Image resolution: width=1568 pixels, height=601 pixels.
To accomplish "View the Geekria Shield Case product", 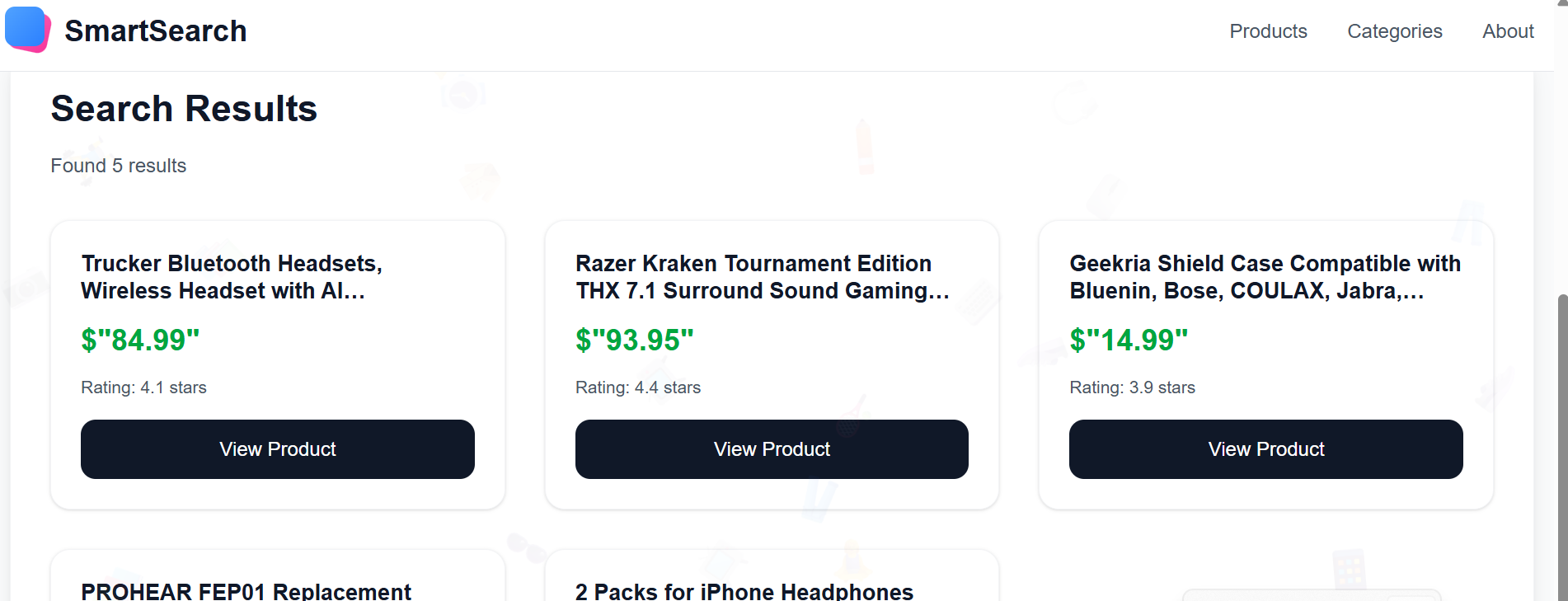I will 1265,449.
